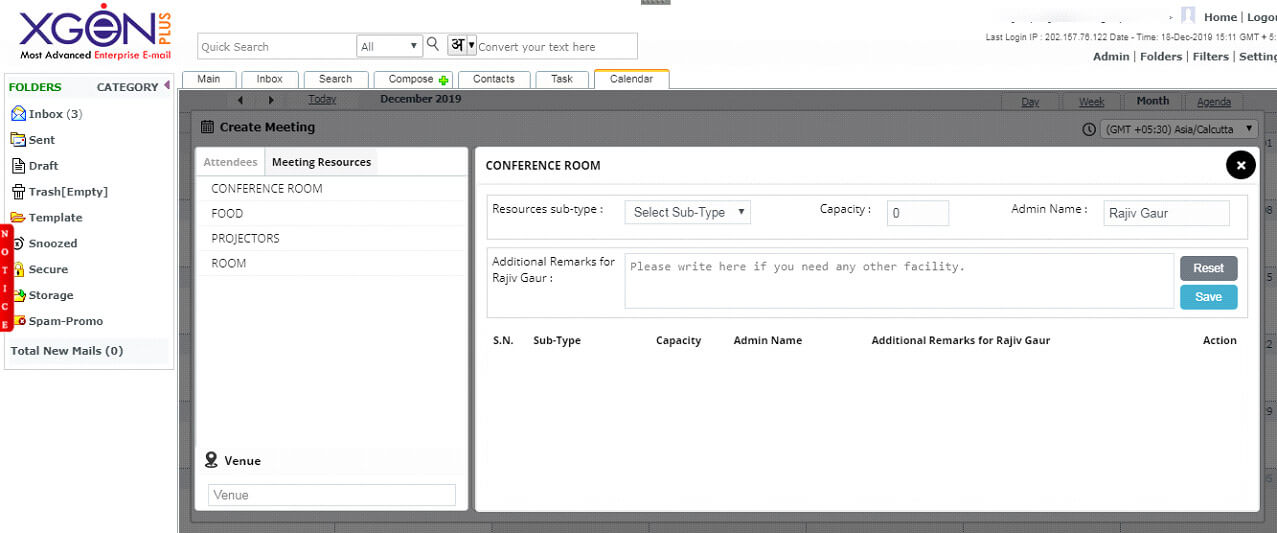Switch calendar to Month view
This screenshot has height=533, width=1277.
(1152, 101)
